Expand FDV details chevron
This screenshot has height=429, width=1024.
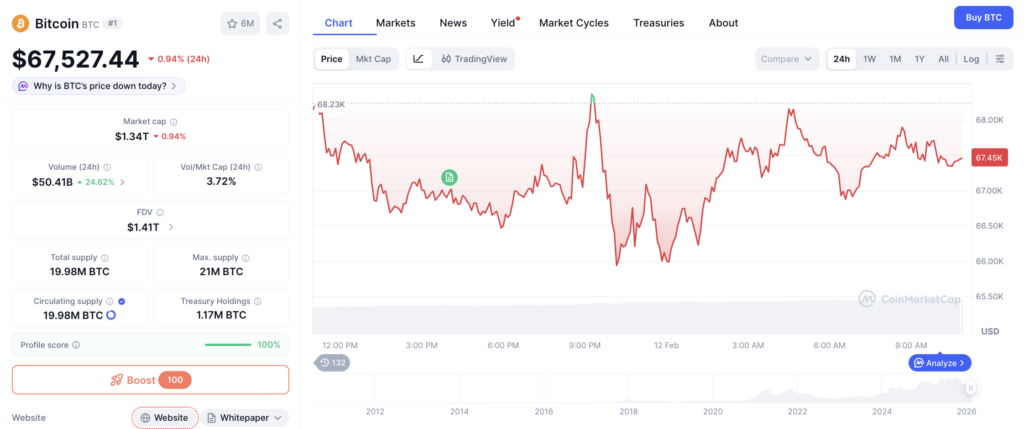pos(171,227)
